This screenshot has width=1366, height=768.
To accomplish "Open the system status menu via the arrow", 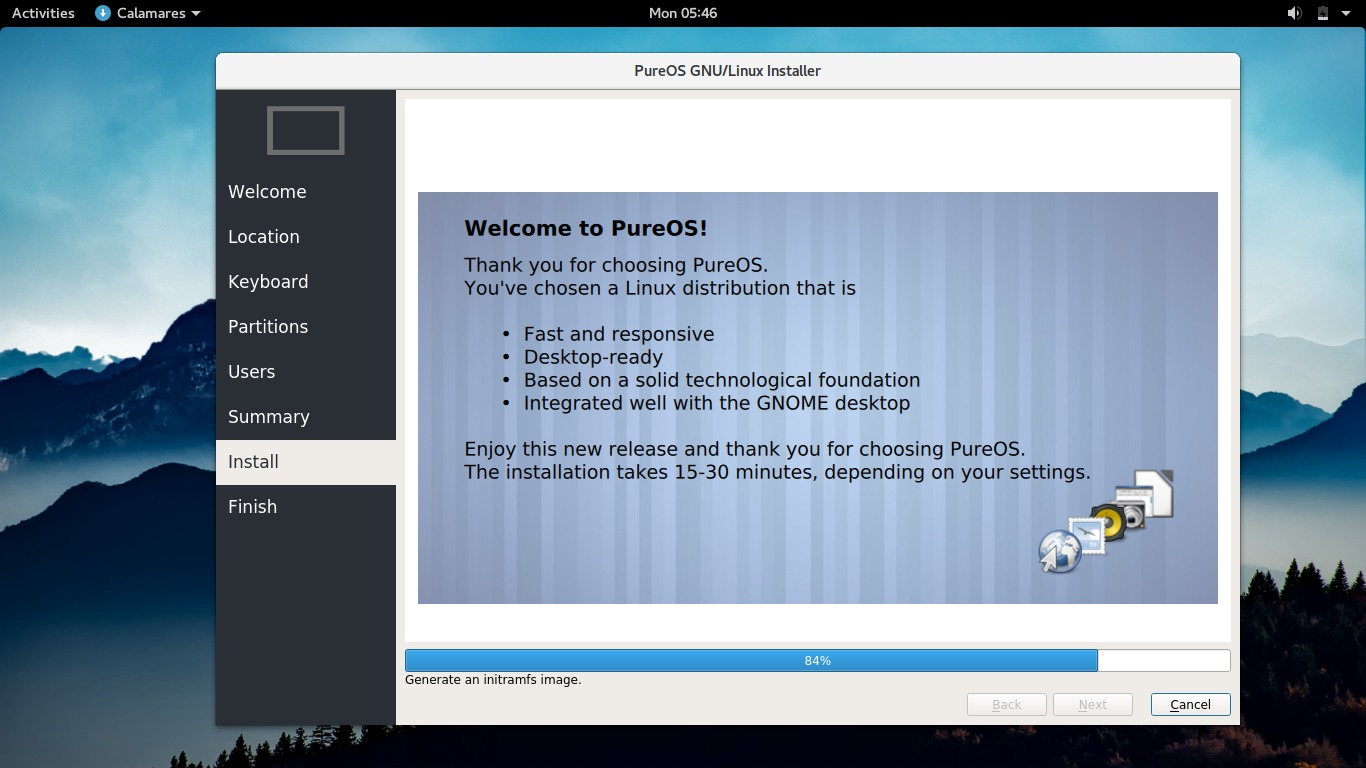I will pos(1347,13).
